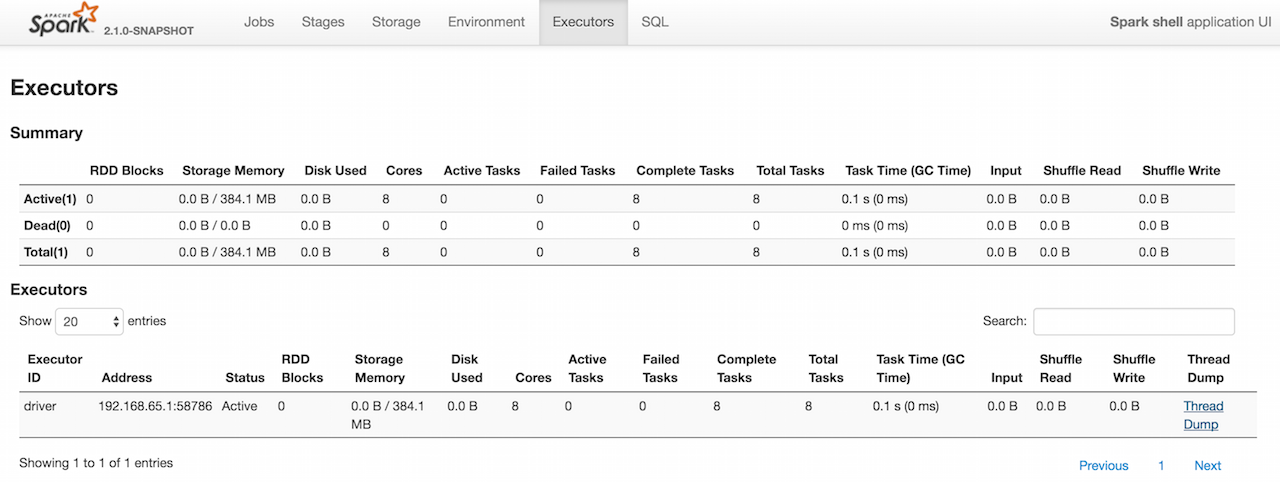The image size is (1280, 482).
Task: Select page 1 in pagination
Action: pos(1161,466)
